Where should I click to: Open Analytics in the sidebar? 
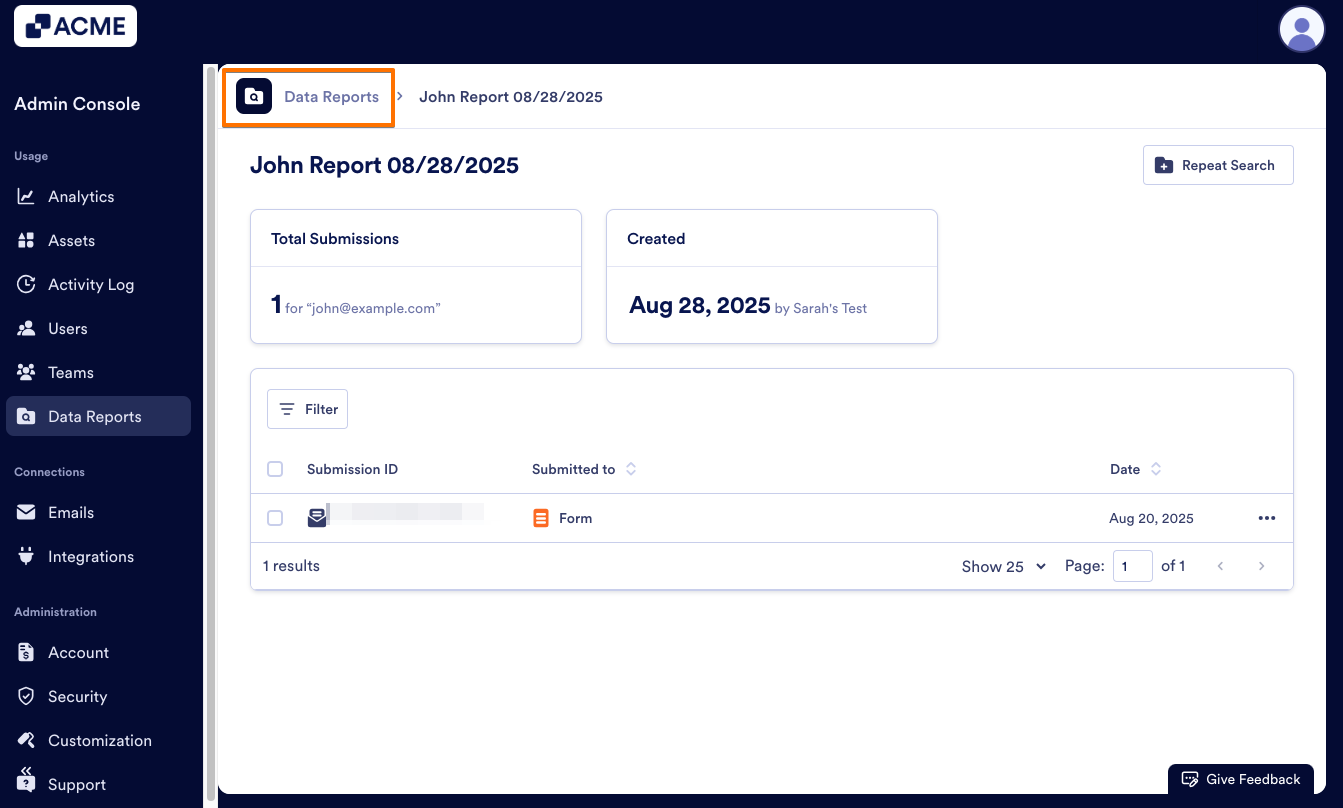pos(81,197)
